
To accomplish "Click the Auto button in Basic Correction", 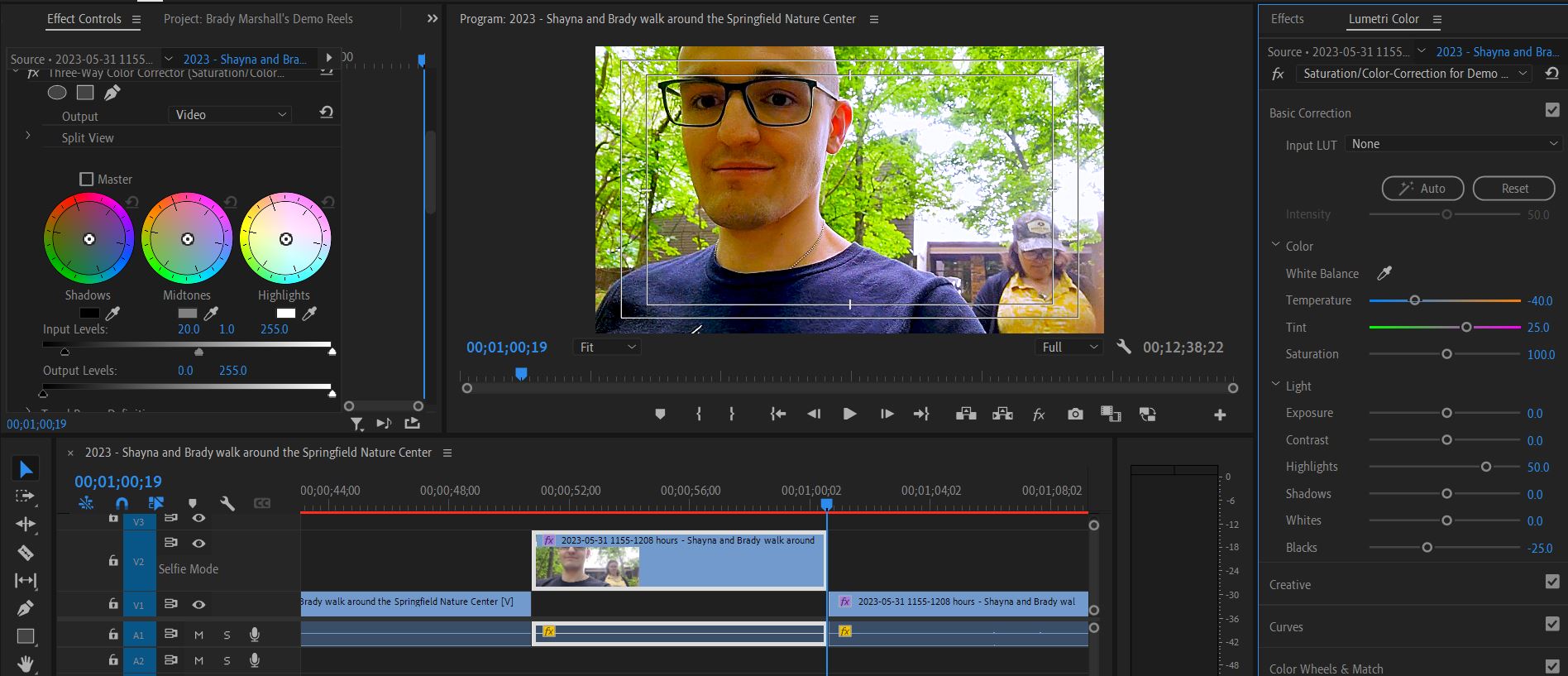I will point(1422,188).
